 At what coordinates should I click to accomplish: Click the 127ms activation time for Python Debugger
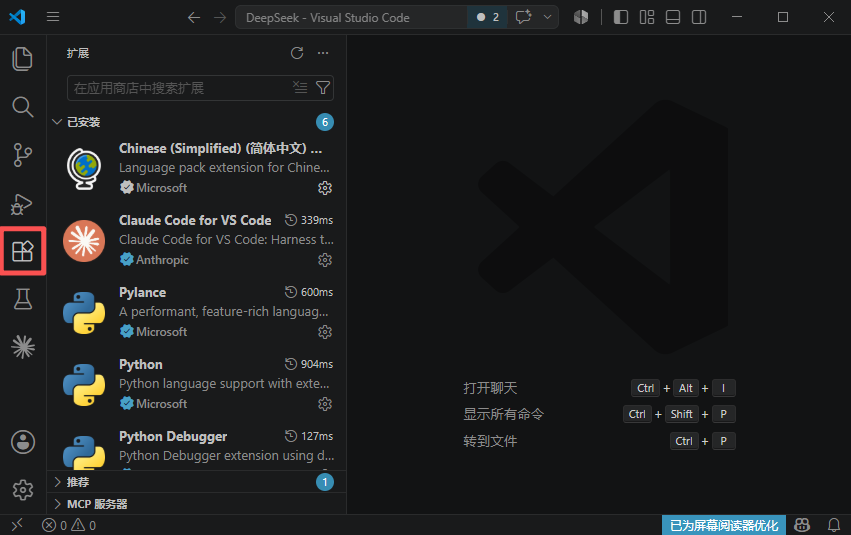309,436
